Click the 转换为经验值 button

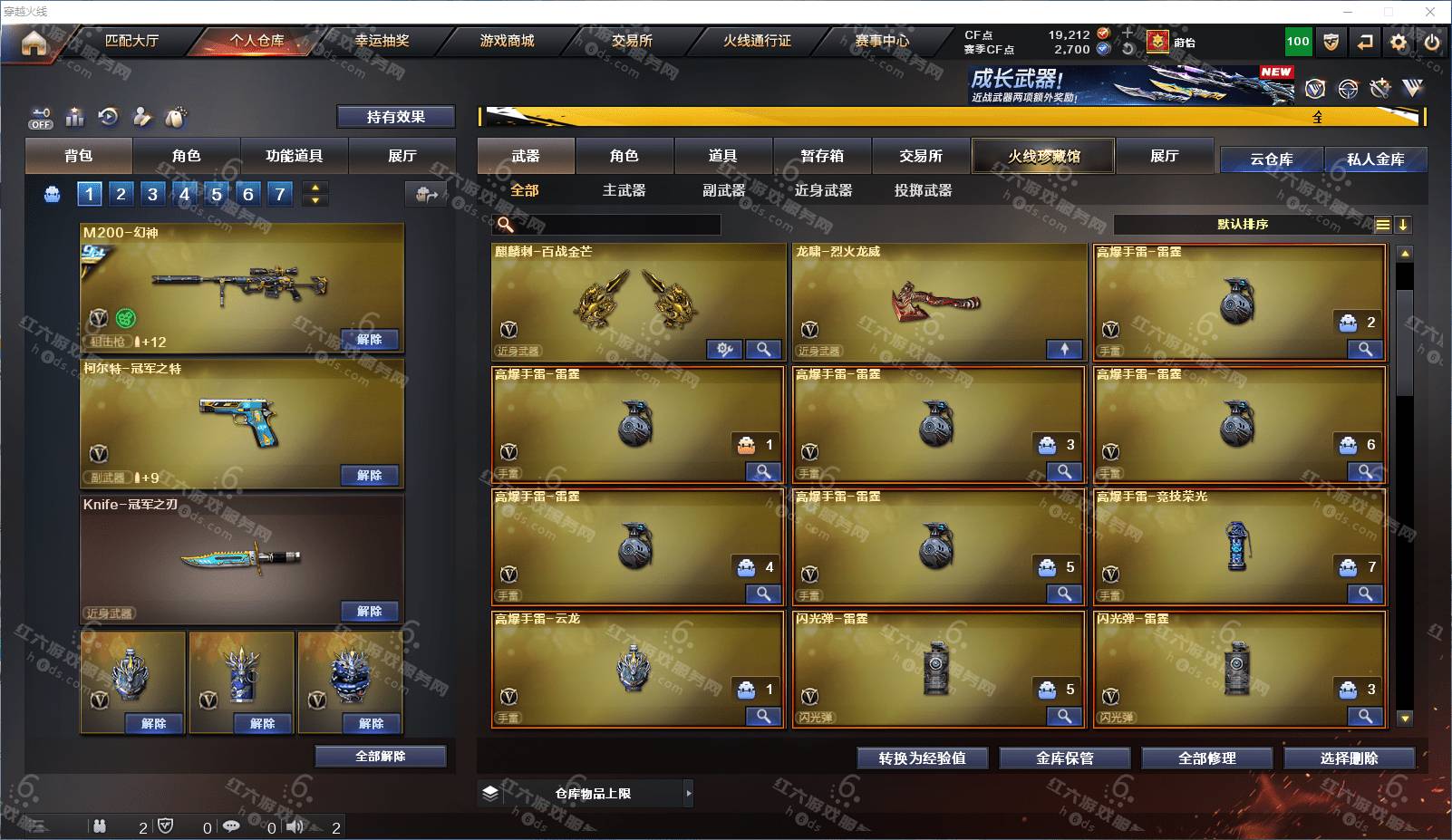point(922,758)
